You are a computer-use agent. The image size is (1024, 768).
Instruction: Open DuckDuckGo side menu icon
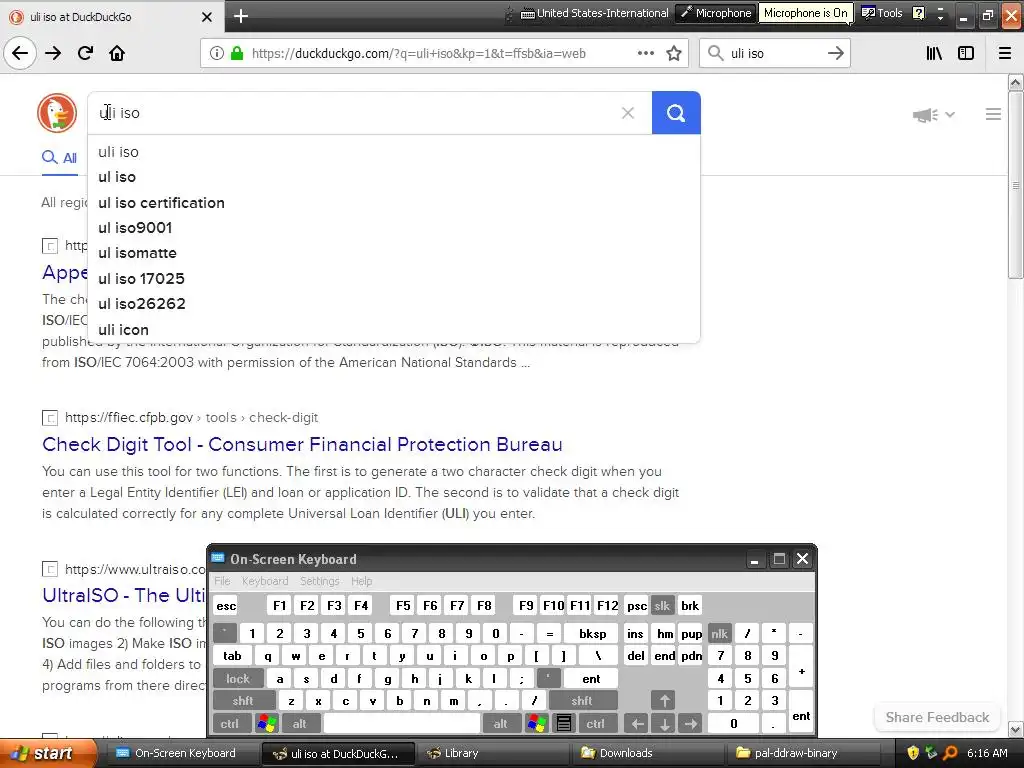pyautogui.click(x=993, y=114)
